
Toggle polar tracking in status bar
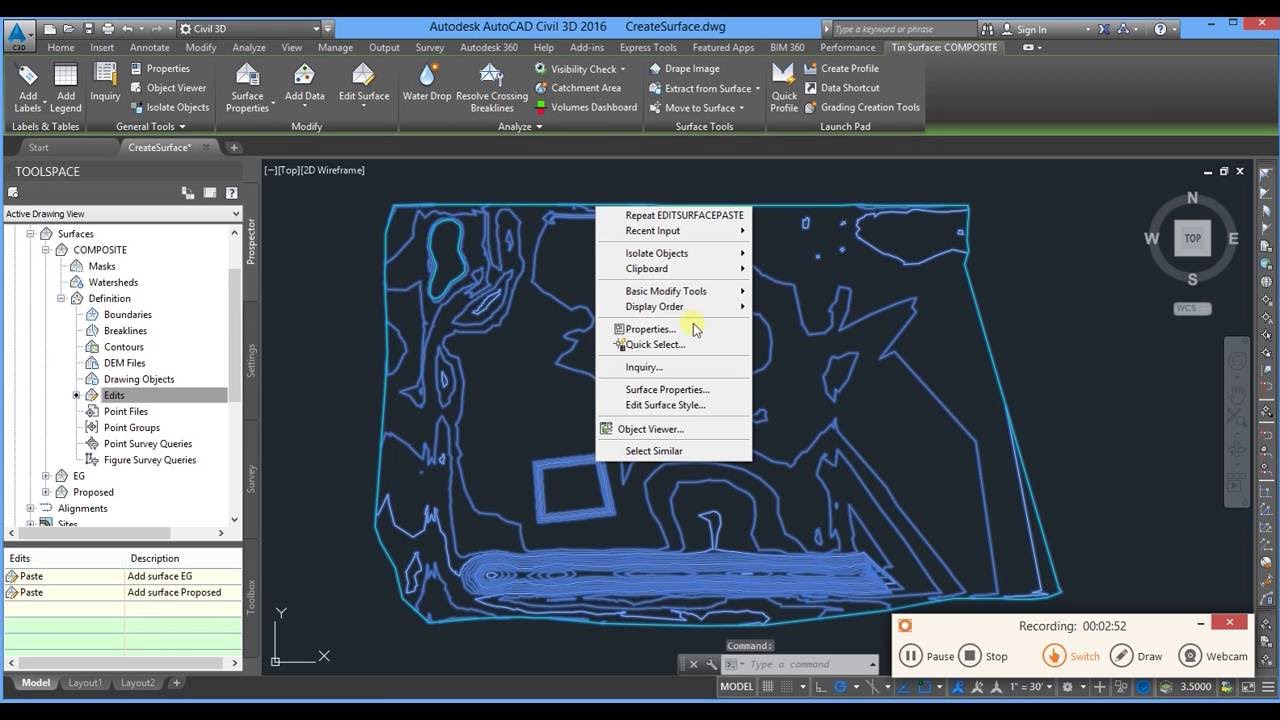click(841, 687)
